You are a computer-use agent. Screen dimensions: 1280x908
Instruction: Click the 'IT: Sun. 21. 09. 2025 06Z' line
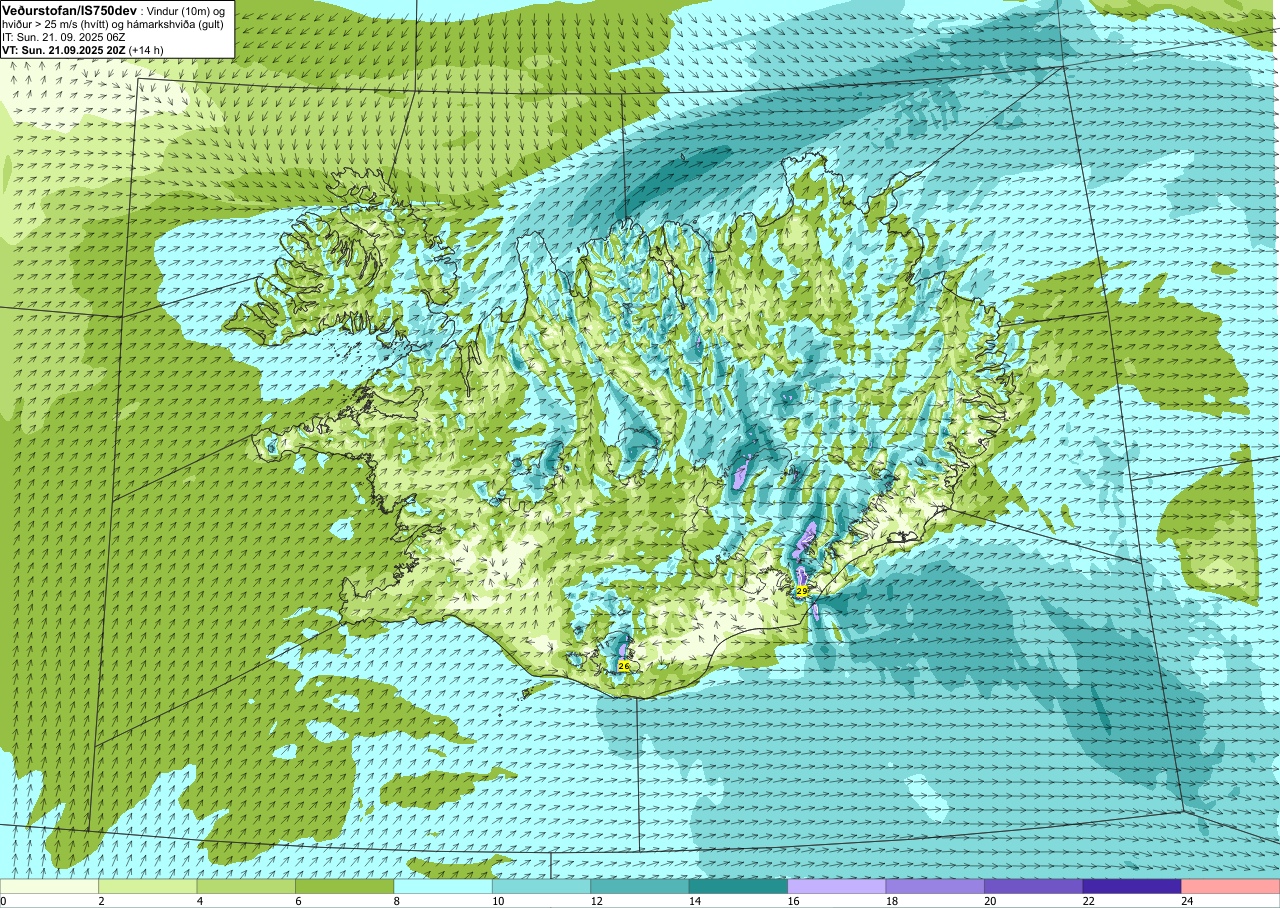[x=64, y=37]
